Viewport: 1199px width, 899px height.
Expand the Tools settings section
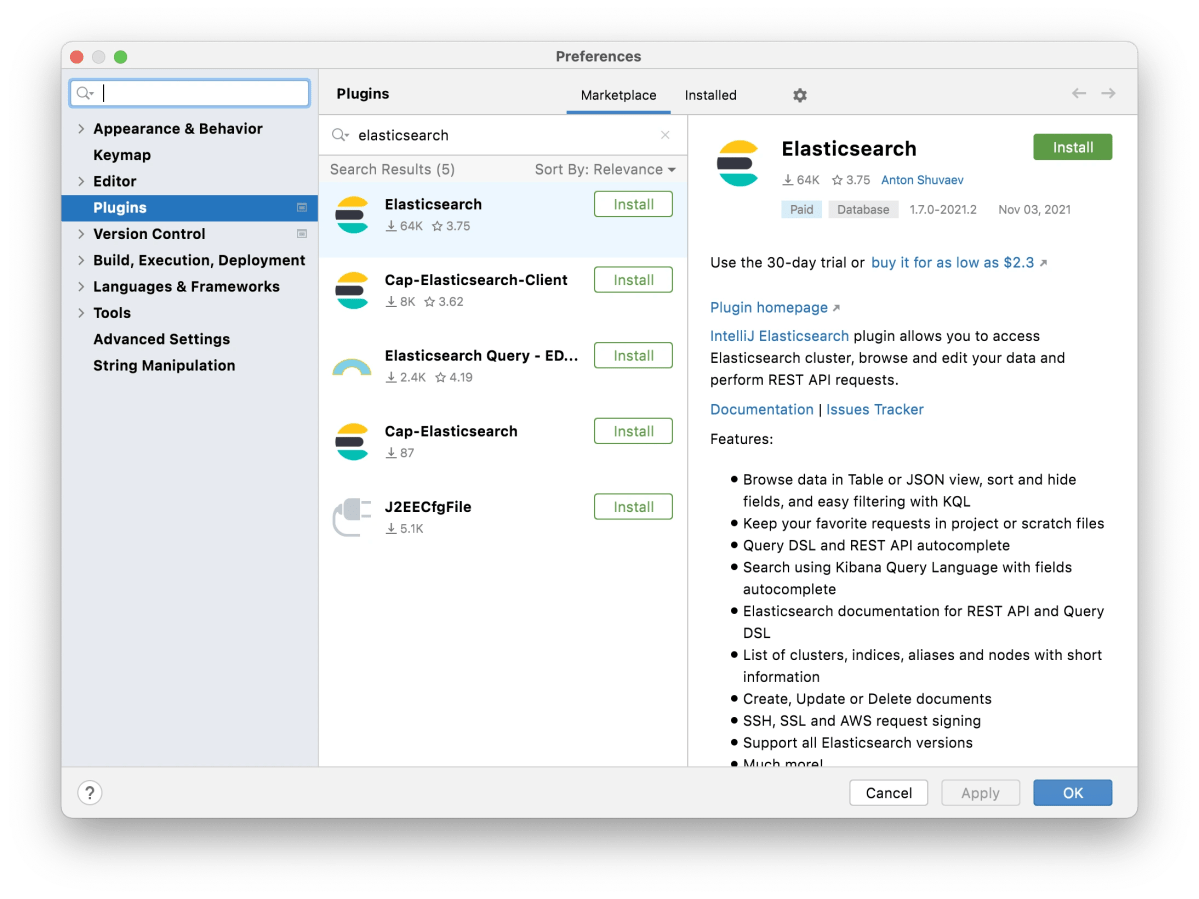tap(81, 313)
